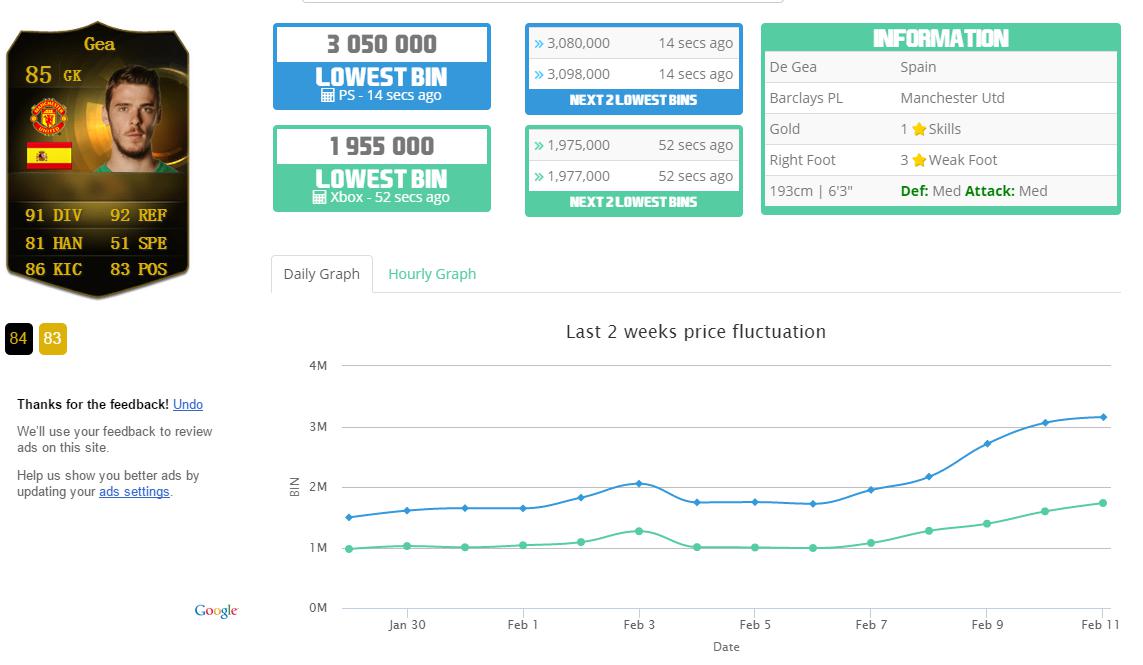
Task: Click the Google logo below the ad feedback
Action: (x=216, y=610)
